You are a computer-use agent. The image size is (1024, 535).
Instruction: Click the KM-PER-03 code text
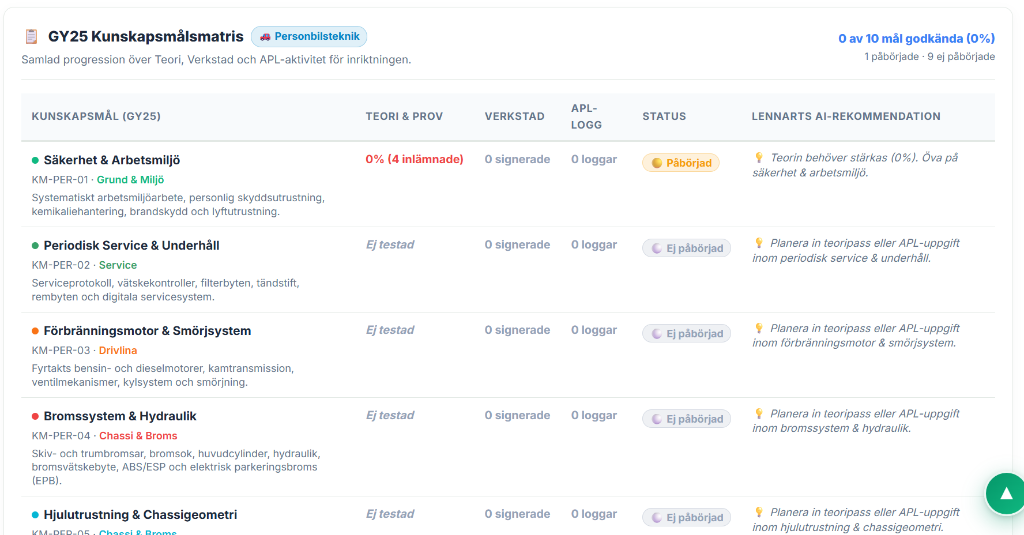pos(61,350)
